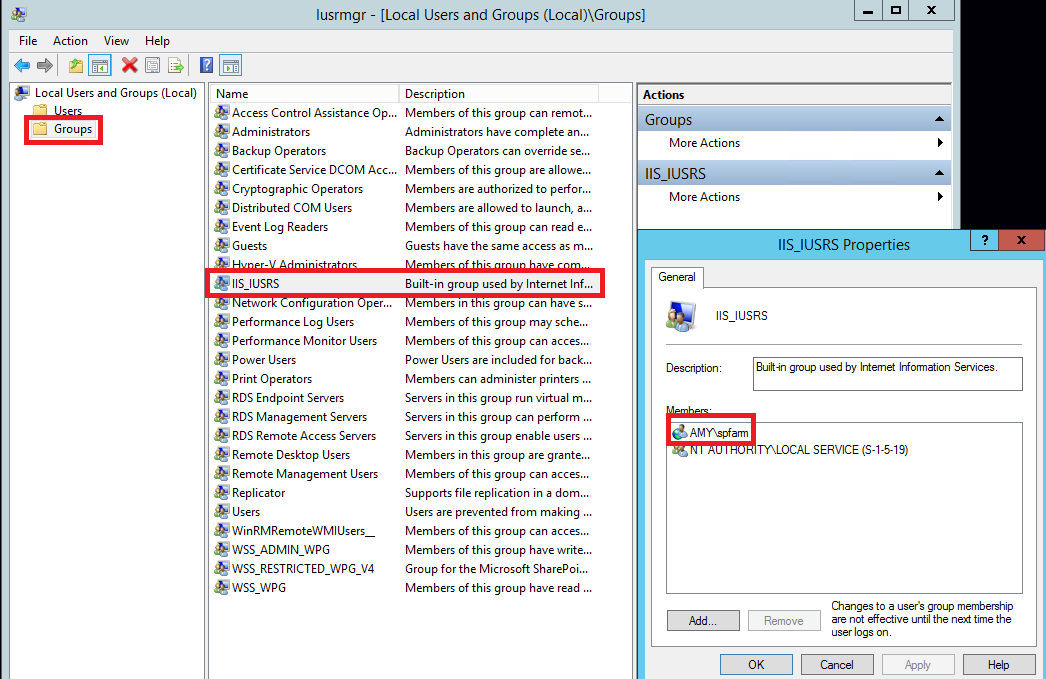Click the Forward arrow toolbar icon

tap(45, 65)
